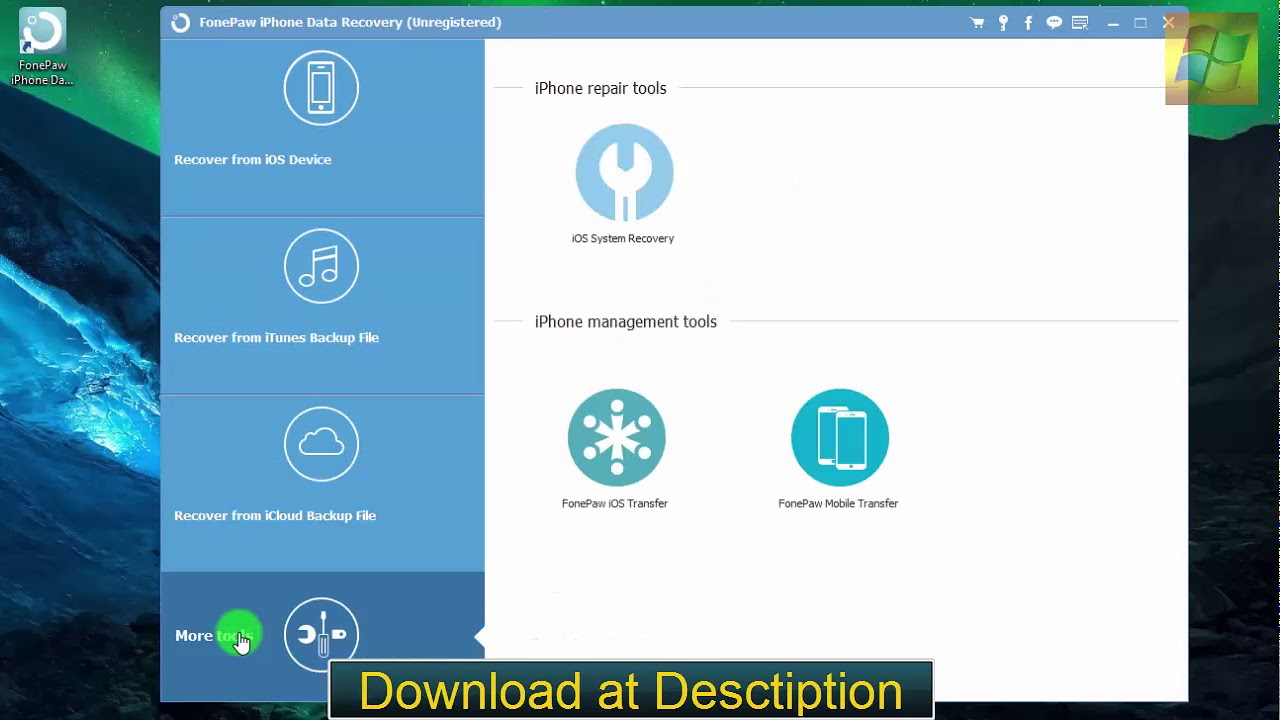Minimize the FonePaw window
This screenshot has height=720, width=1280.
click(1113, 22)
